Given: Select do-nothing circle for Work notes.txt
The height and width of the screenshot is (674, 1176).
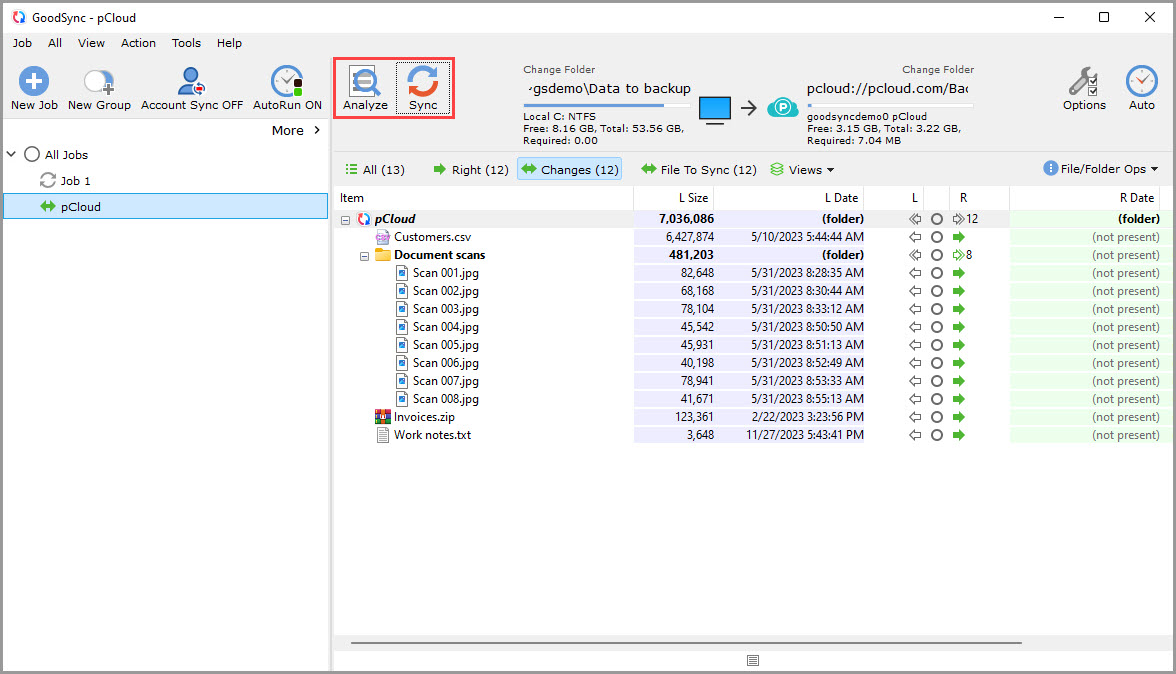Looking at the screenshot, I should coord(937,435).
